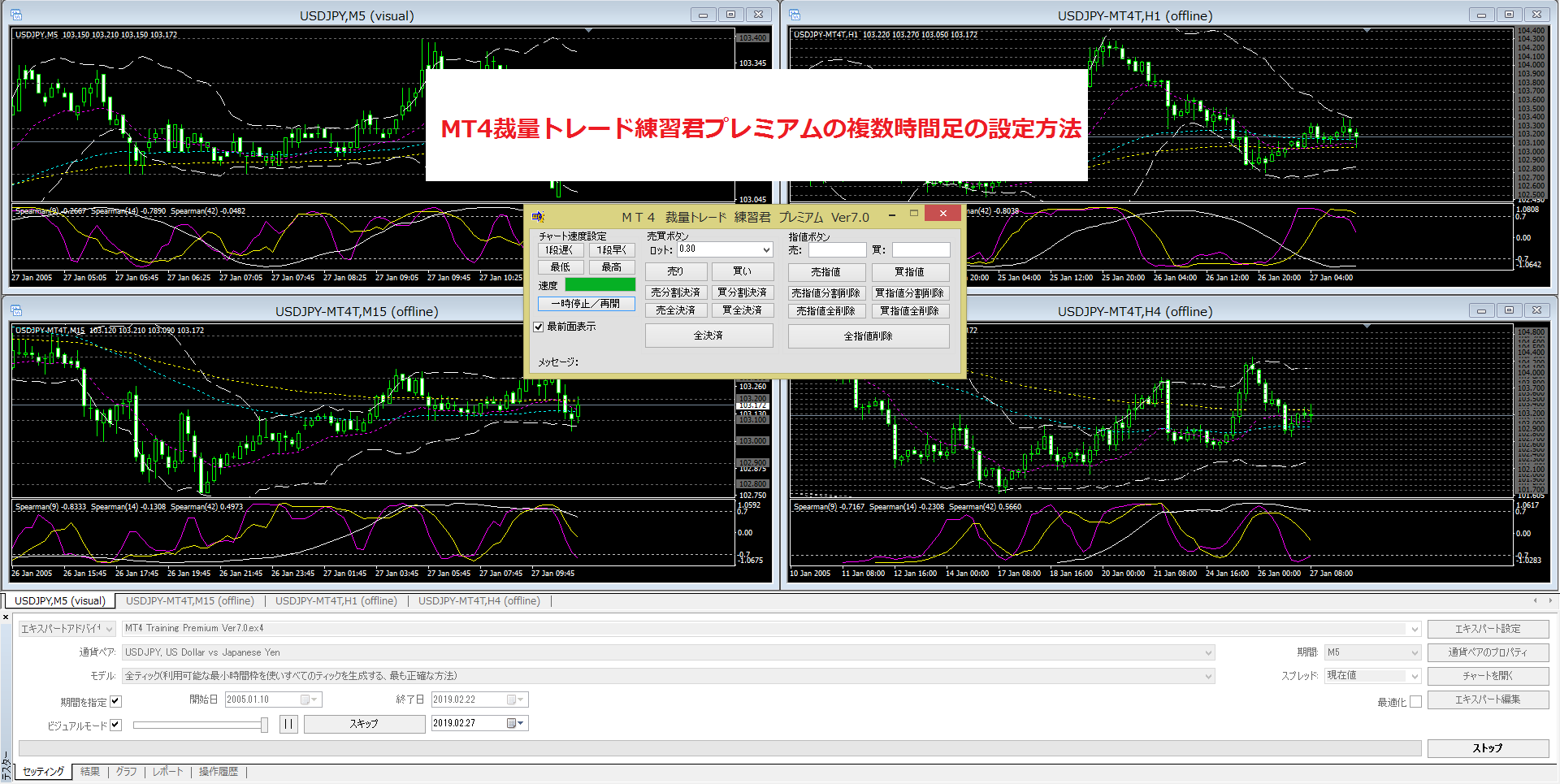1560x784 pixels.
Task: Click the スキップ skip button
Action: pos(364,724)
